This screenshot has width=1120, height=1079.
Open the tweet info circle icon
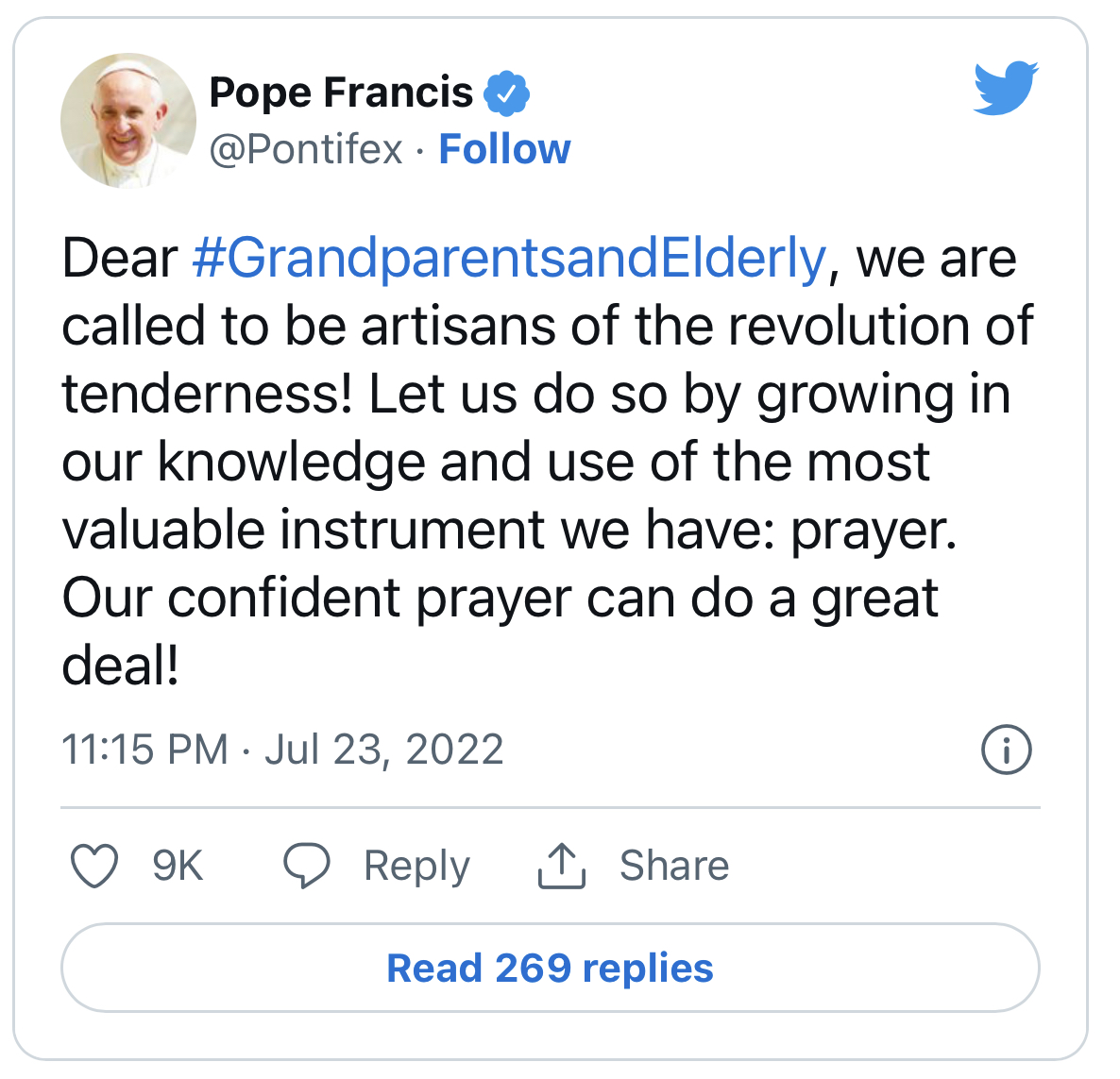pos(1007,750)
